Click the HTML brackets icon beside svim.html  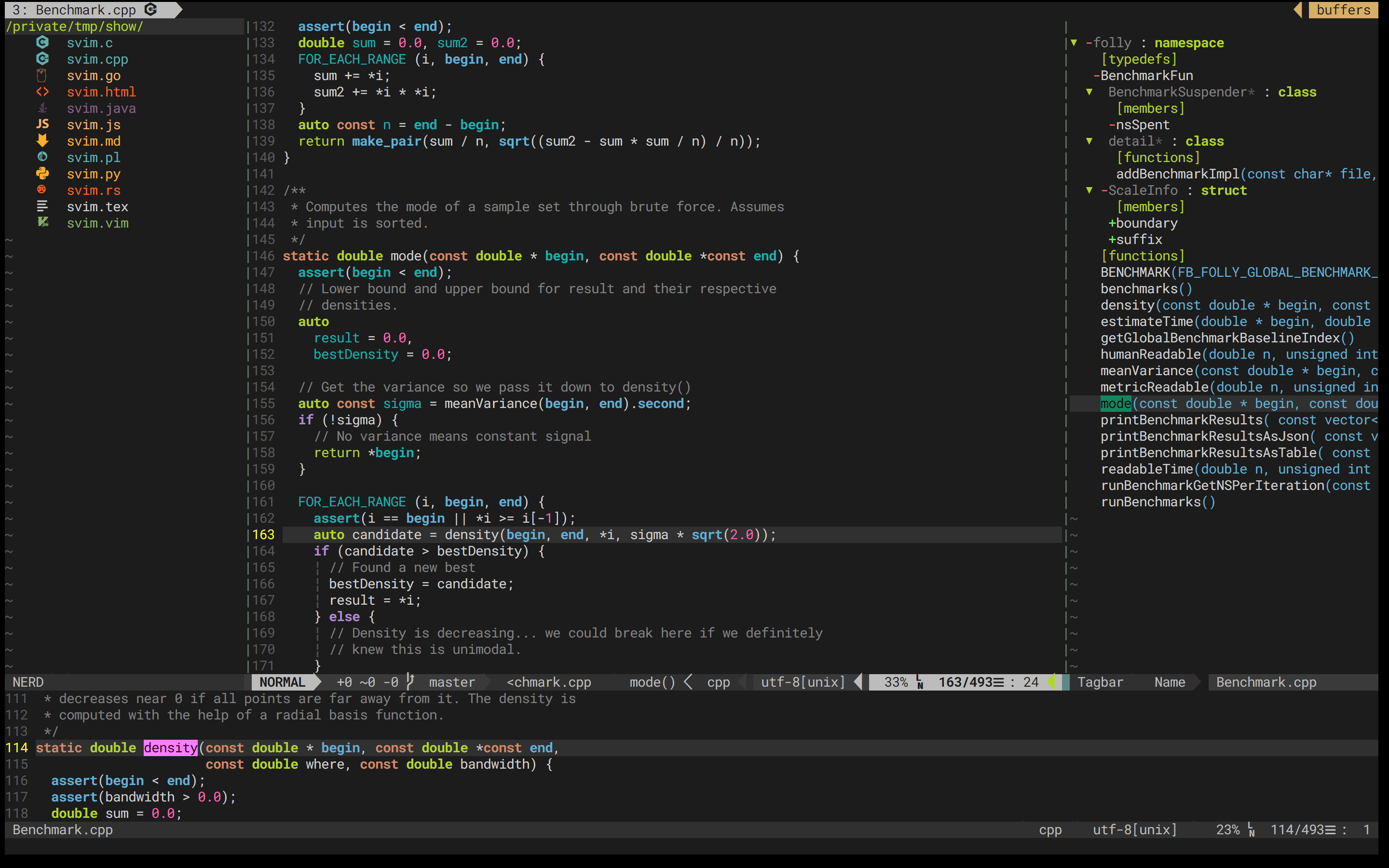click(42, 92)
